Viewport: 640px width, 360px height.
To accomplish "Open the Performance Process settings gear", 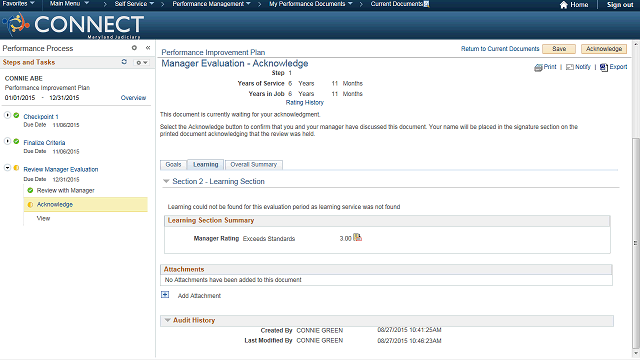I will coord(134,48).
